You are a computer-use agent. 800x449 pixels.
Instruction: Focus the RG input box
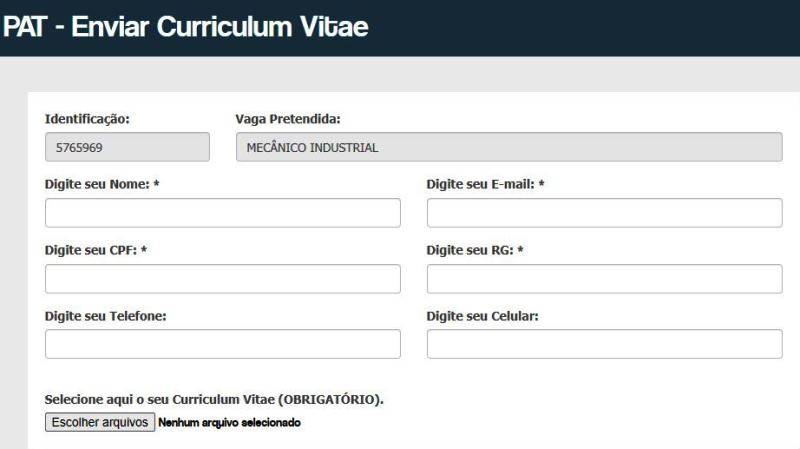click(604, 279)
